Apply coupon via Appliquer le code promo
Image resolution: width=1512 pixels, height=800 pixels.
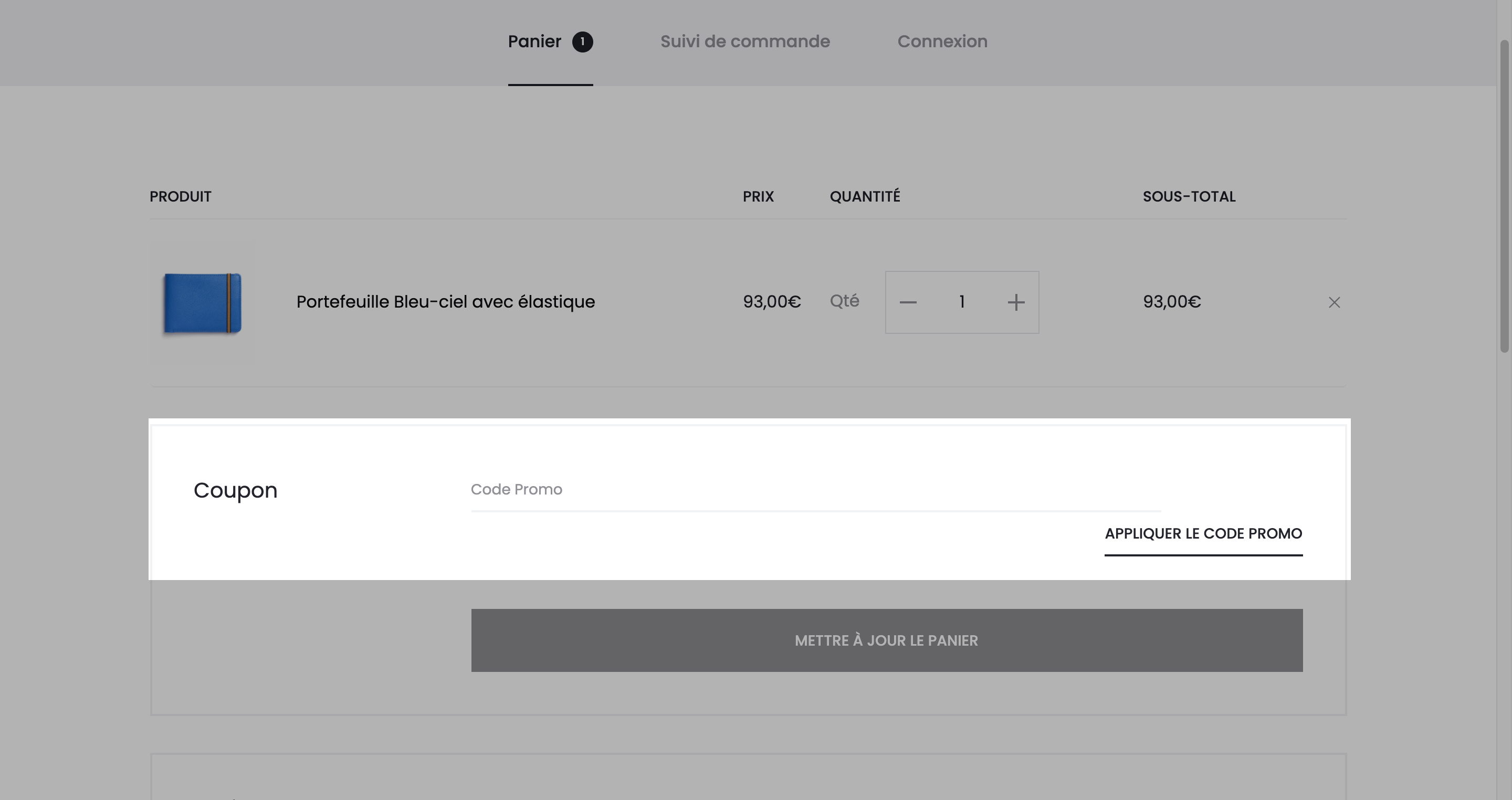1203,534
